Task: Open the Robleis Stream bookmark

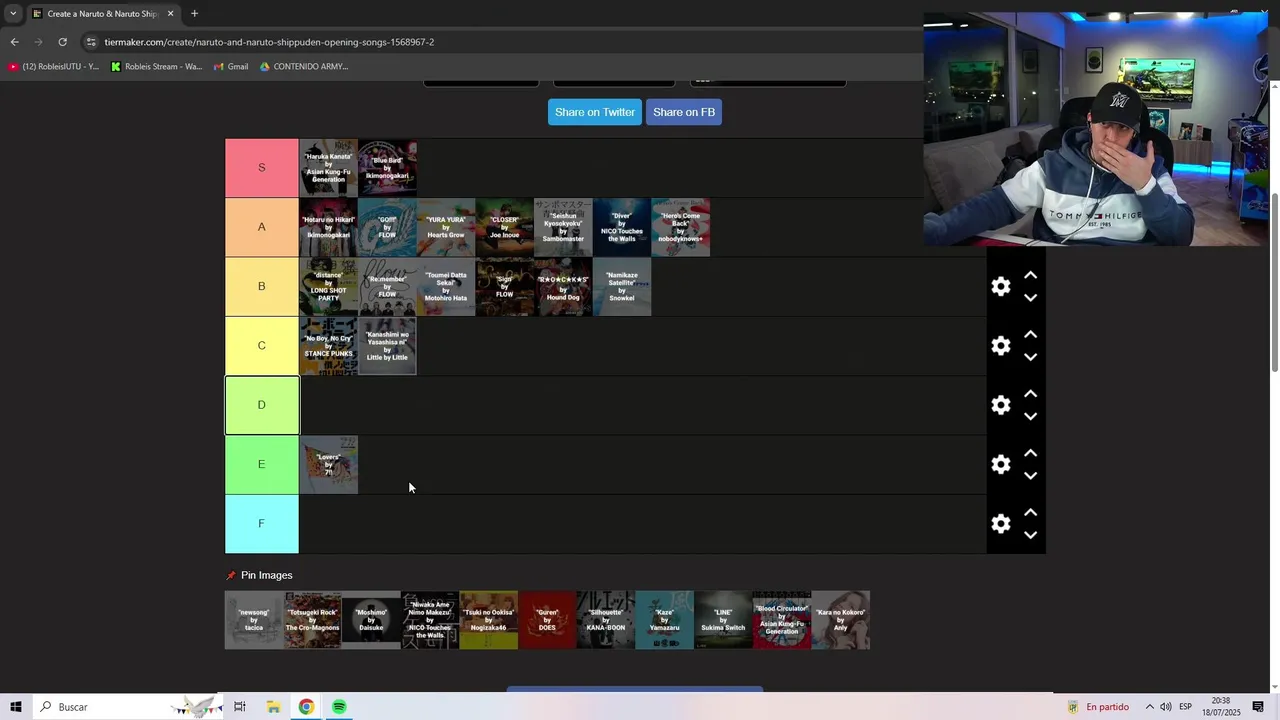Action: 156,67
